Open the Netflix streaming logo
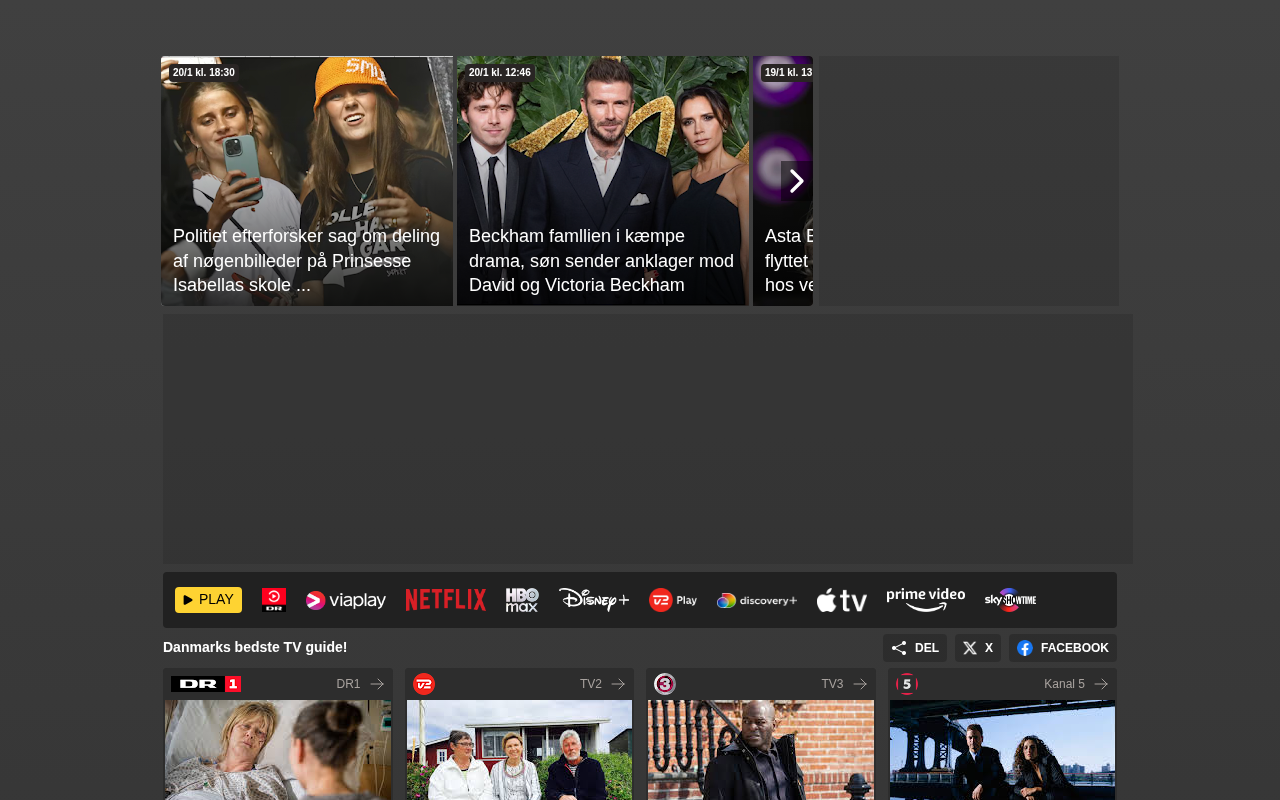Screen dimensions: 1280x800 coord(446,600)
